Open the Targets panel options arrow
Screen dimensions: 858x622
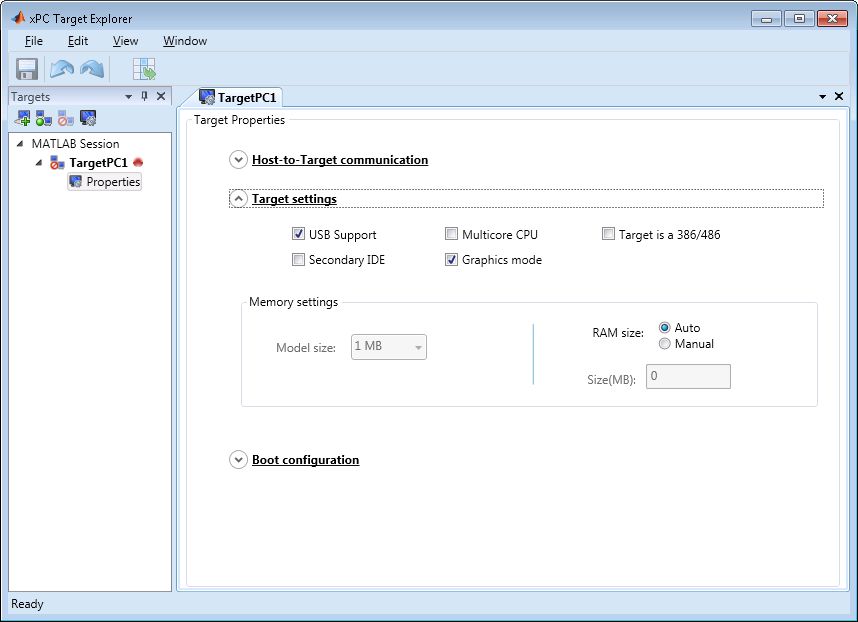point(129,97)
